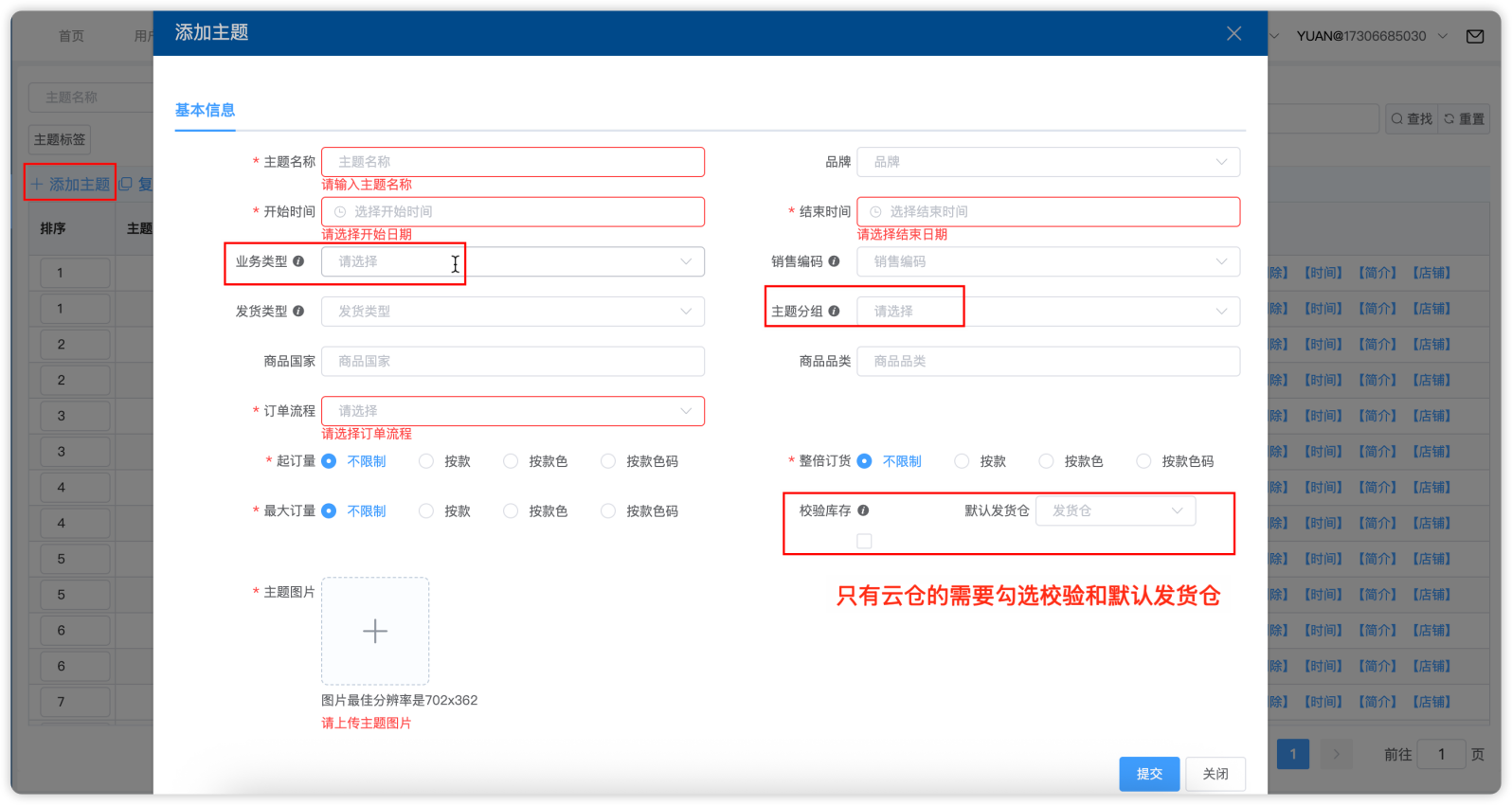1512x805 pixels.
Task: Click page 1 pagination button
Action: (1293, 754)
